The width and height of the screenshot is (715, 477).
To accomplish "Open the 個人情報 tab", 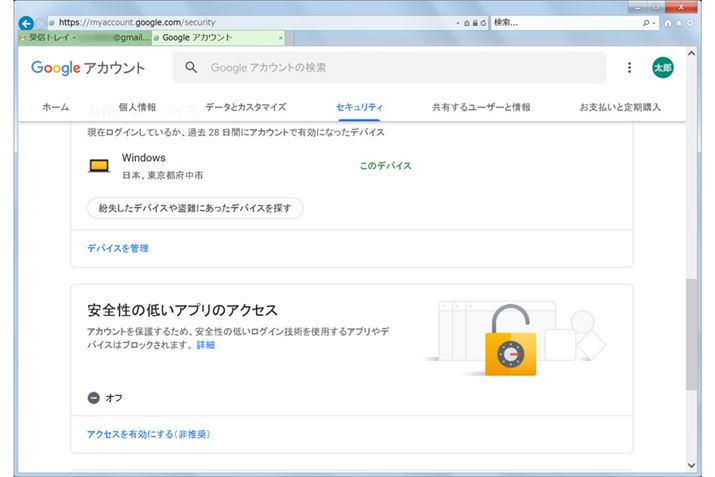I will tap(137, 107).
